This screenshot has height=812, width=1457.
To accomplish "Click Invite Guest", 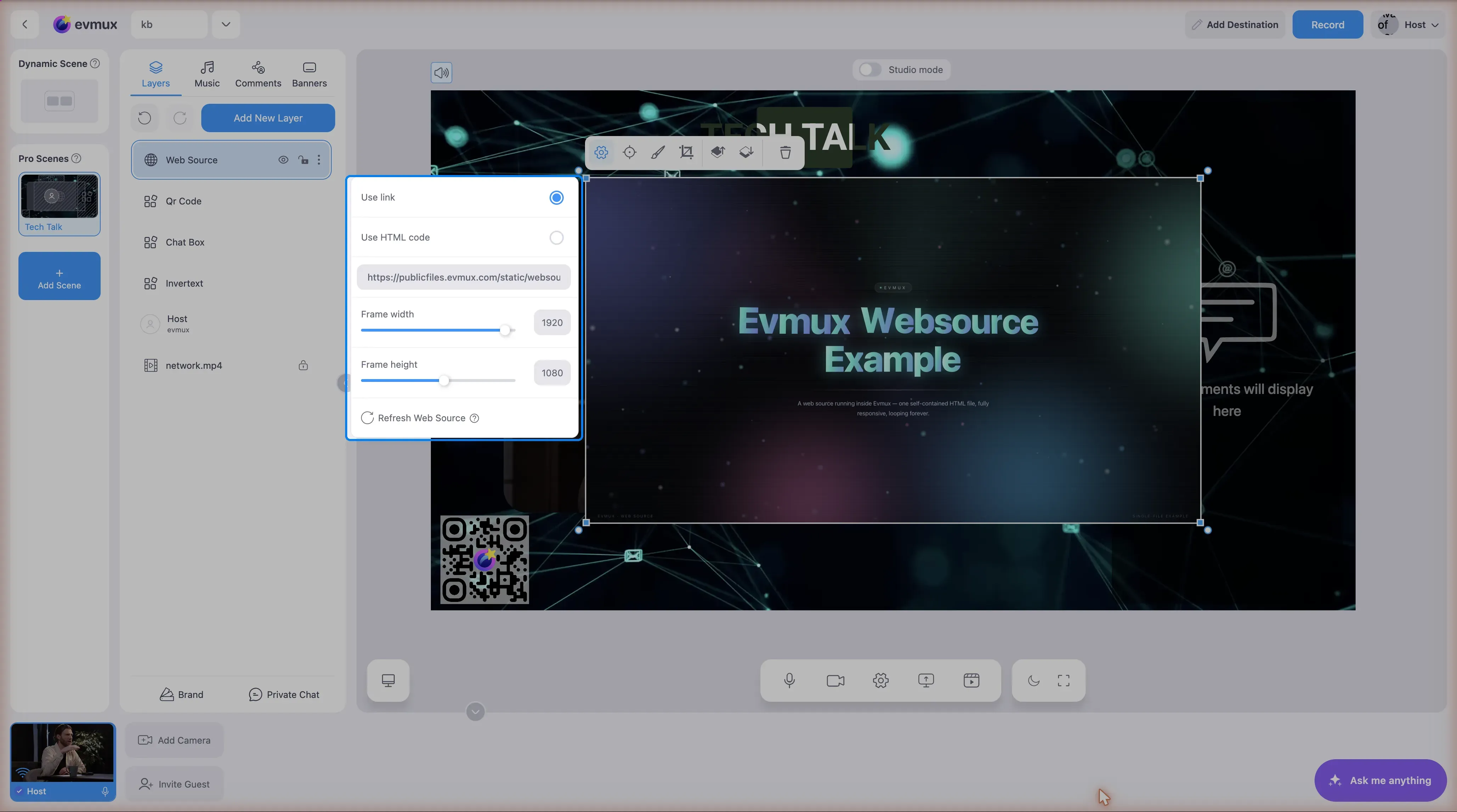I will point(174,784).
